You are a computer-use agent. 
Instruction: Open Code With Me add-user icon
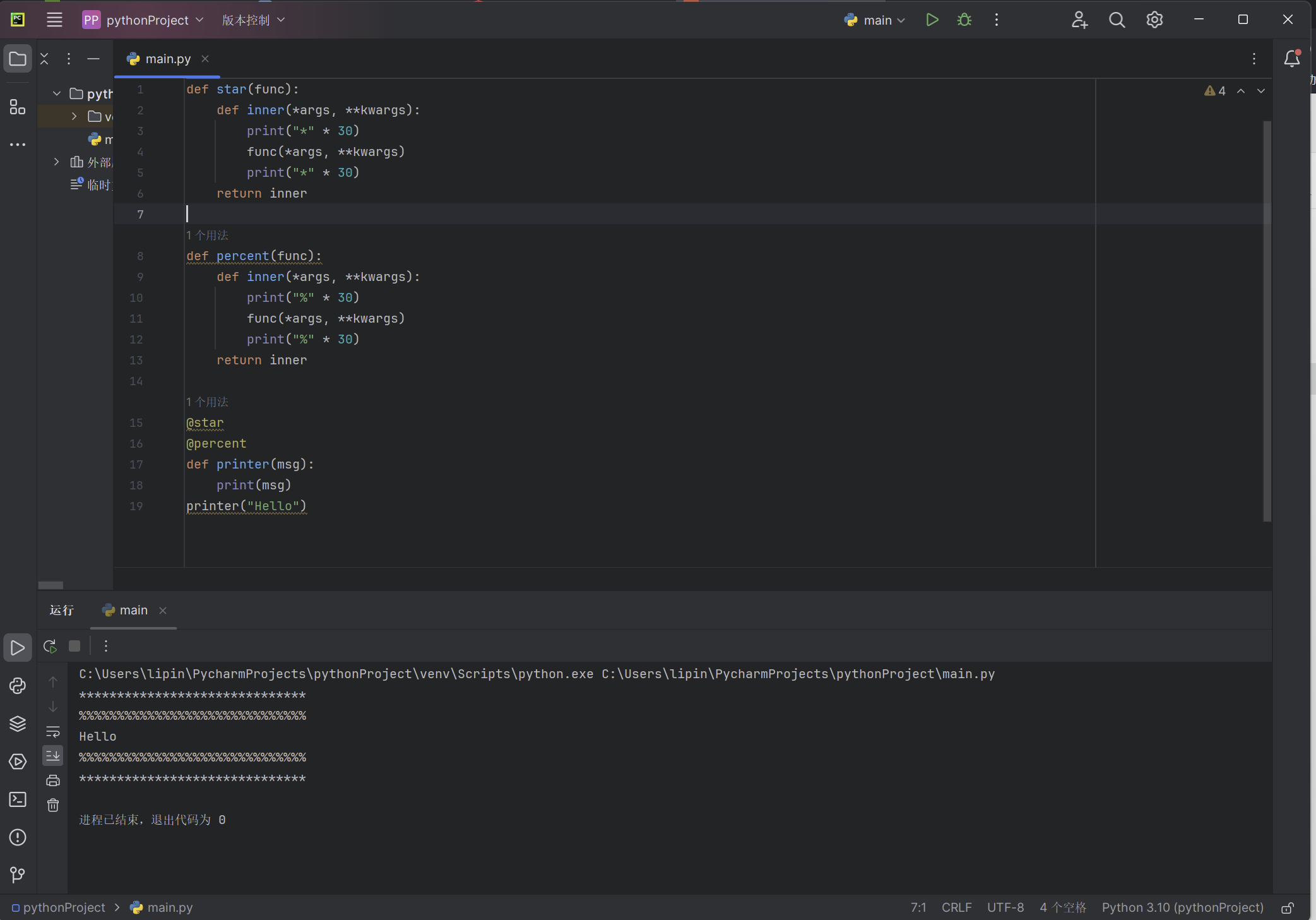(x=1079, y=20)
